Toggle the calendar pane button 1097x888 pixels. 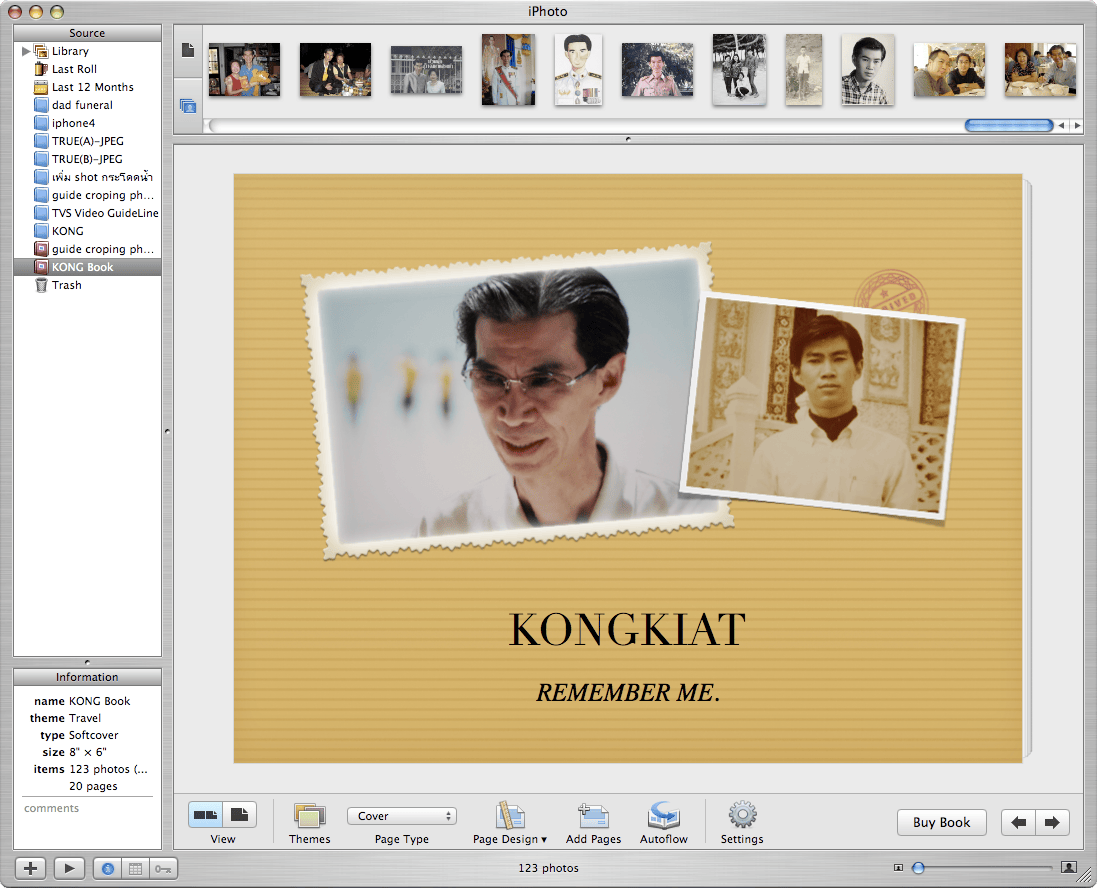pos(136,868)
